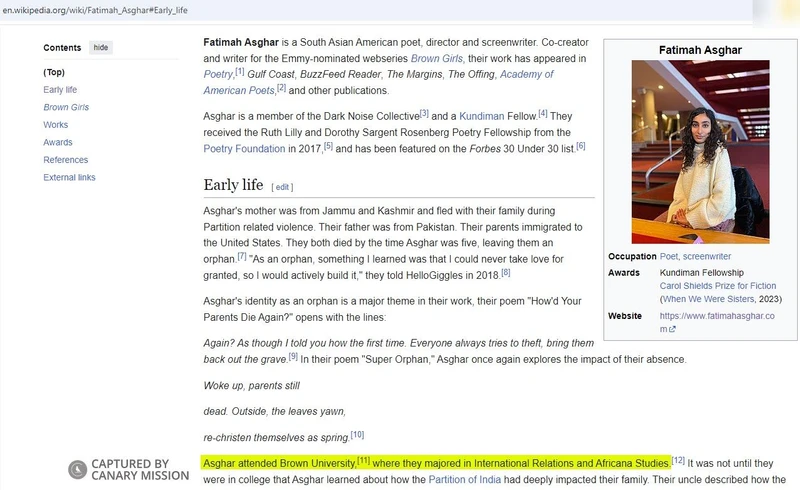800x490 pixels.
Task: Open the Poetry magazine link
Action: 218,75
